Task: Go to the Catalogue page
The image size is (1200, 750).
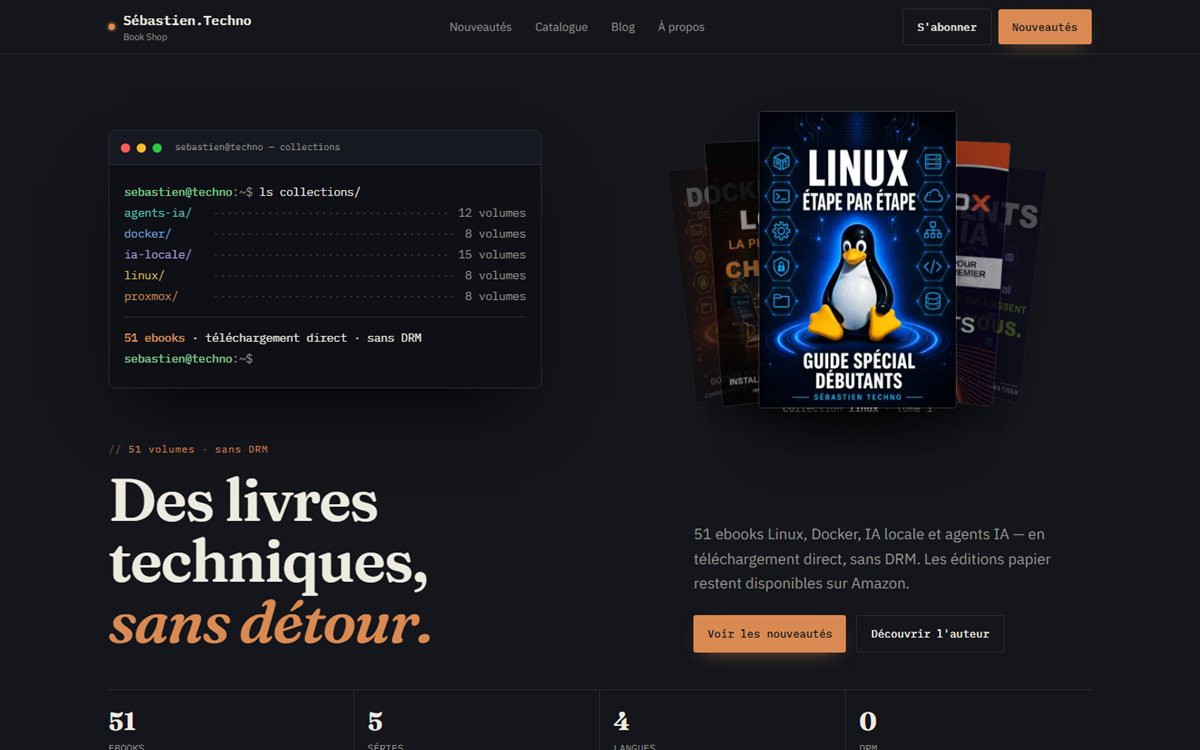Action: click(561, 27)
